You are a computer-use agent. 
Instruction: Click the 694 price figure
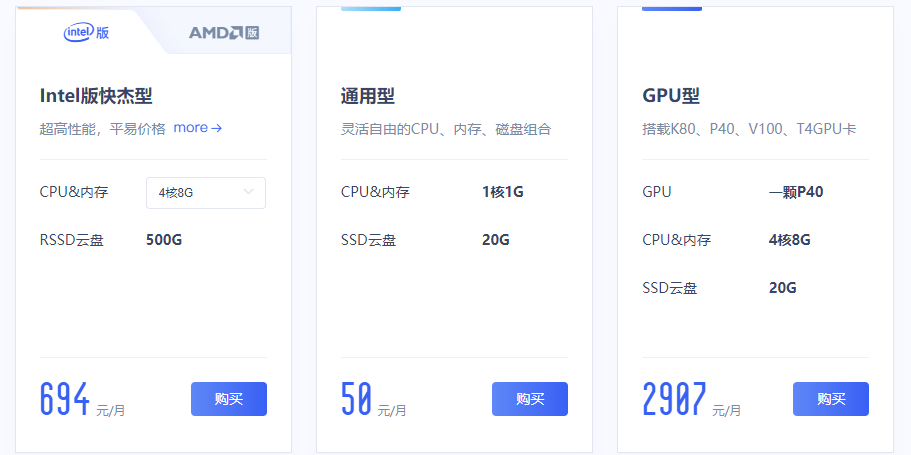65,399
